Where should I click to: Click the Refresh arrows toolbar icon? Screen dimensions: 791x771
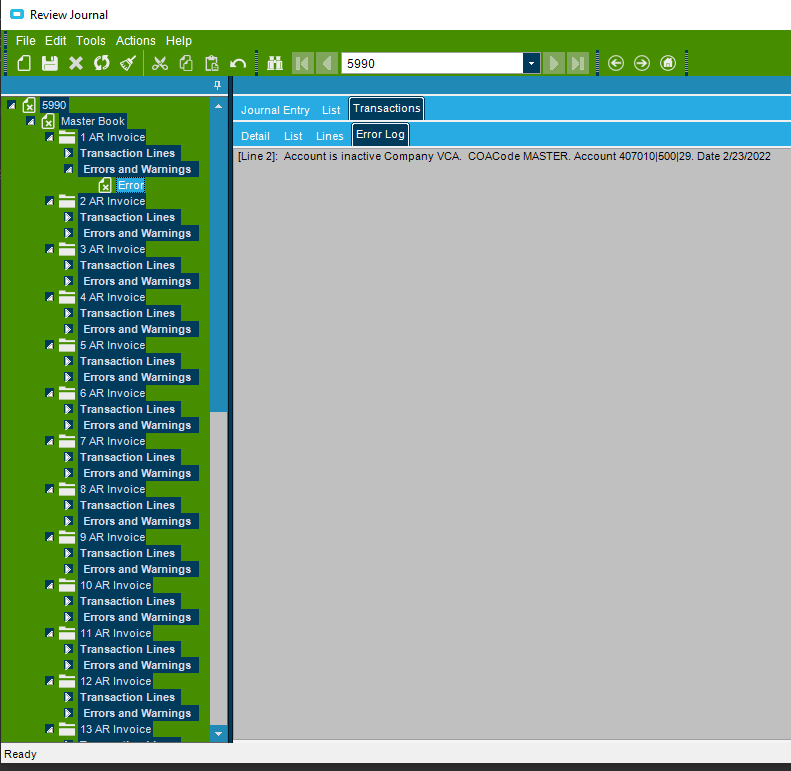101,64
